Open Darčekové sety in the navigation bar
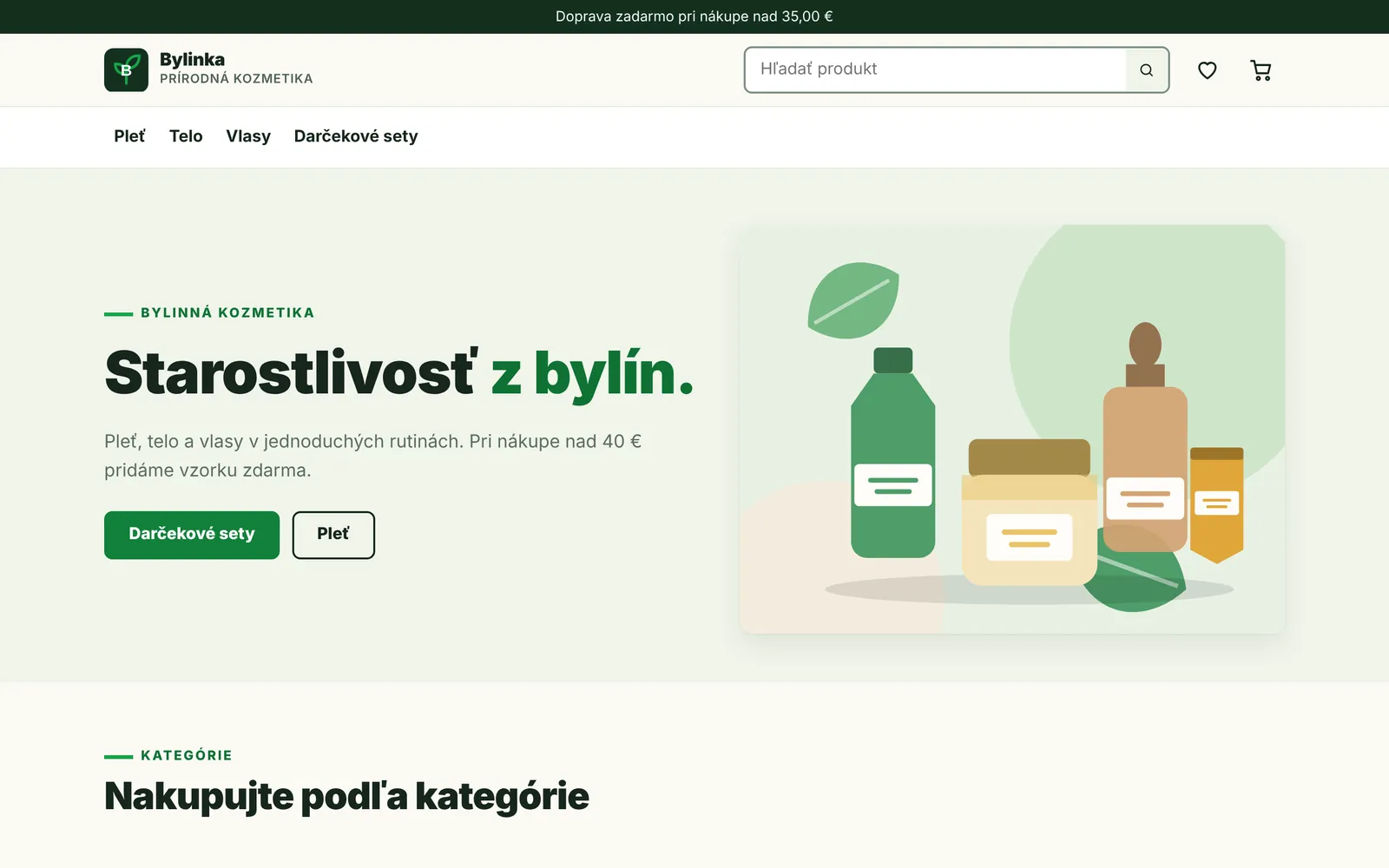Screen dimensions: 1389x868 [x=356, y=136]
